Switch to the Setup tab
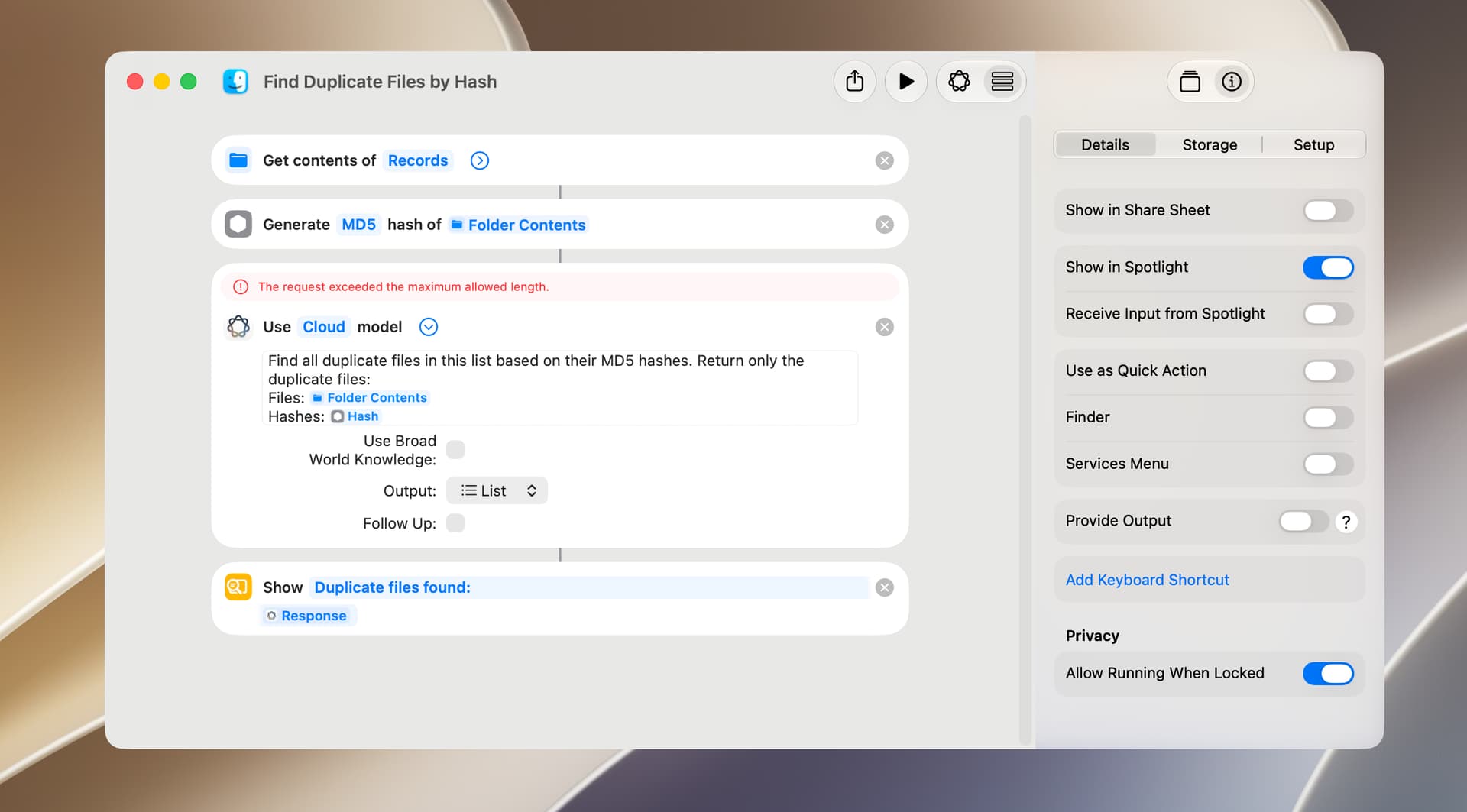The height and width of the screenshot is (812, 1467). click(1313, 144)
